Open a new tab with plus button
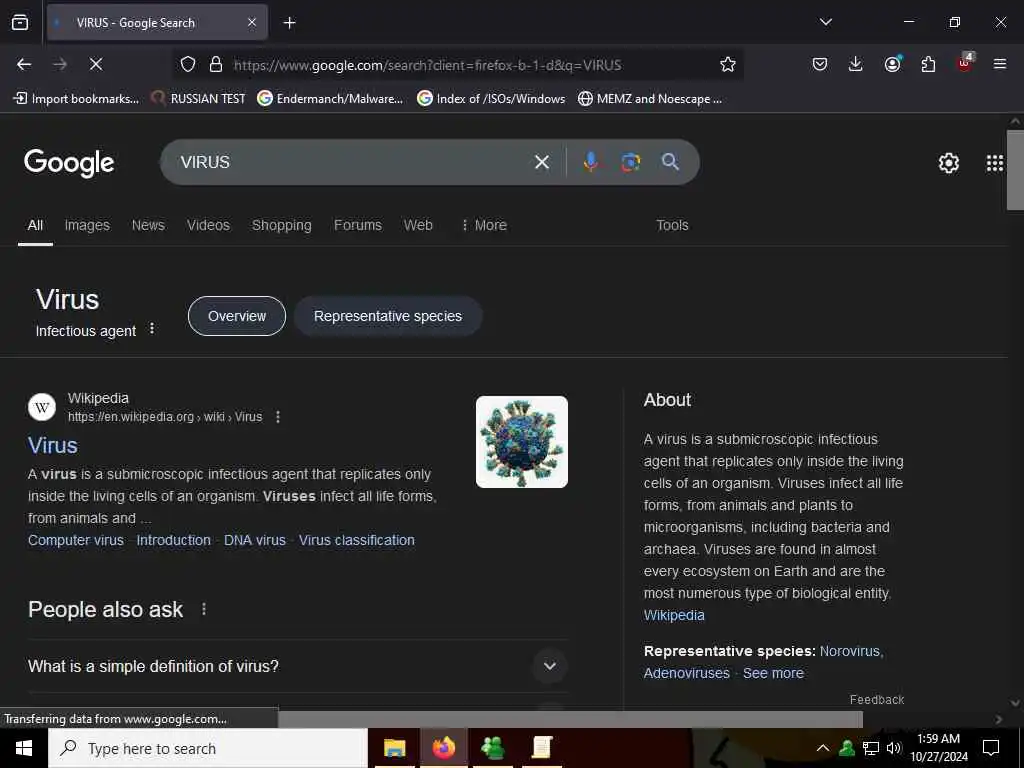 pyautogui.click(x=289, y=23)
